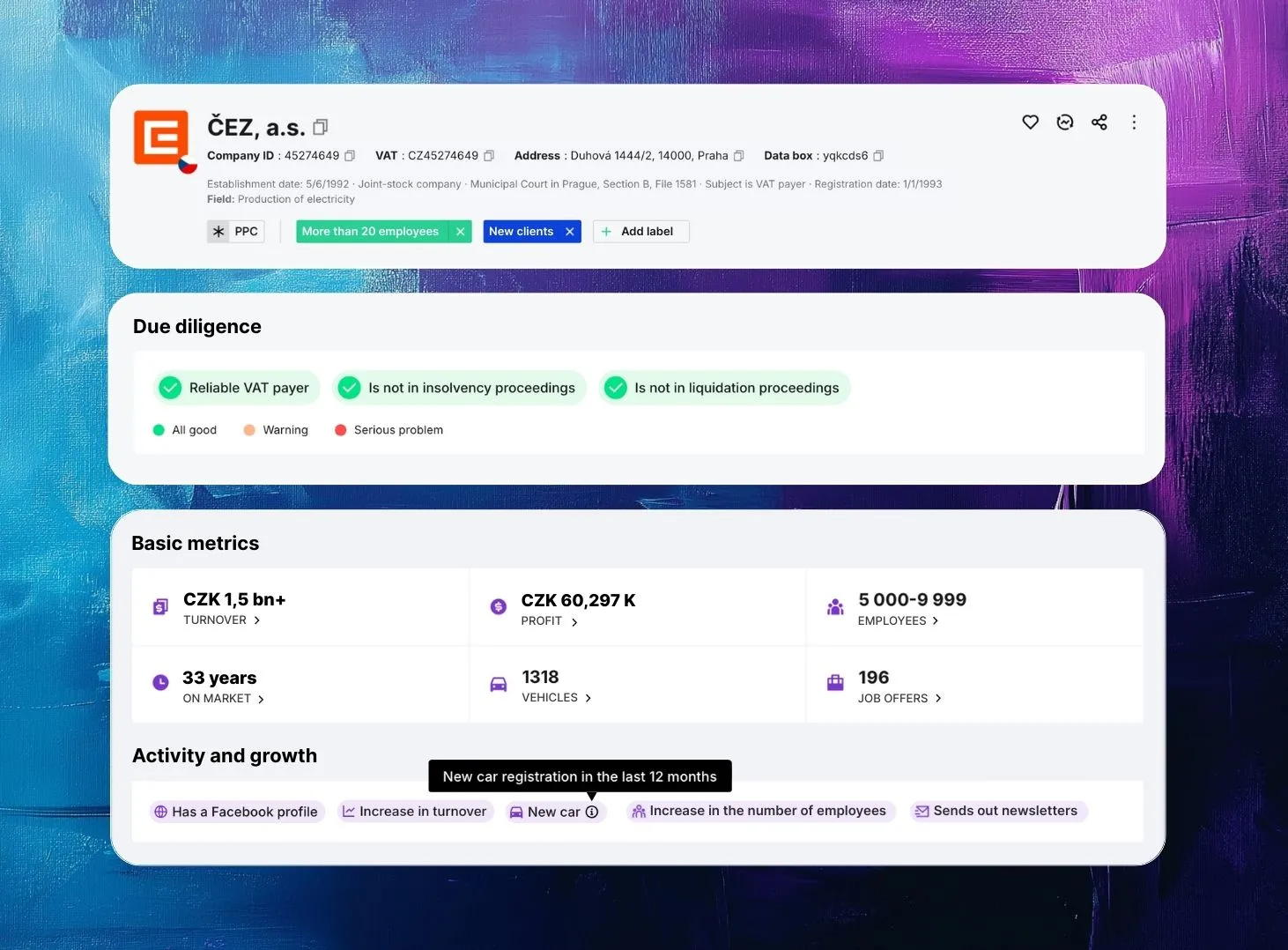The width and height of the screenshot is (1288, 950).
Task: Click the car icon on New car tag
Action: pos(516,813)
